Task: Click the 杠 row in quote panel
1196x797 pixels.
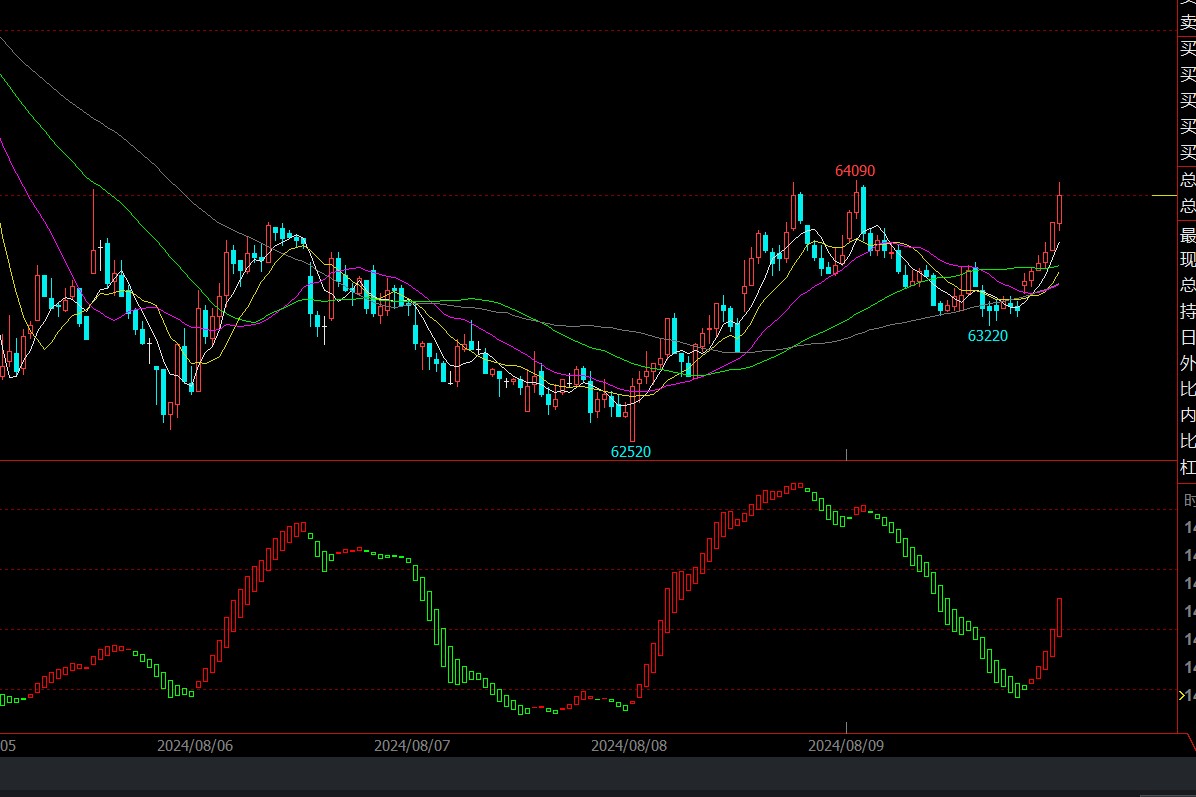Action: [1188, 467]
